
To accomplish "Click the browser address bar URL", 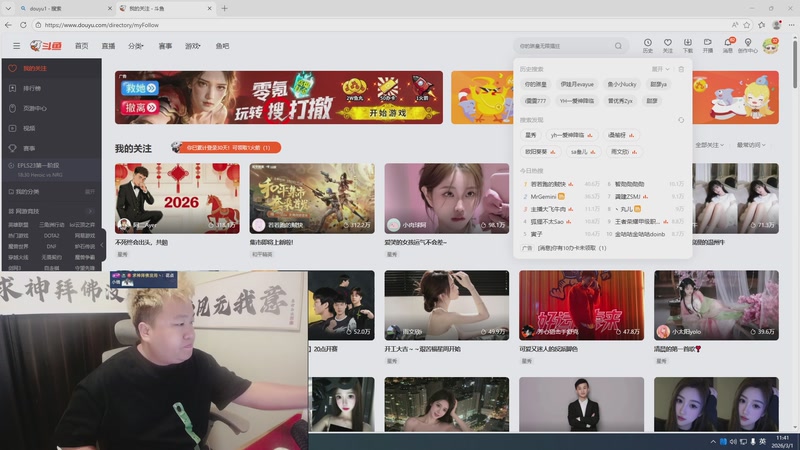I will coord(102,25).
